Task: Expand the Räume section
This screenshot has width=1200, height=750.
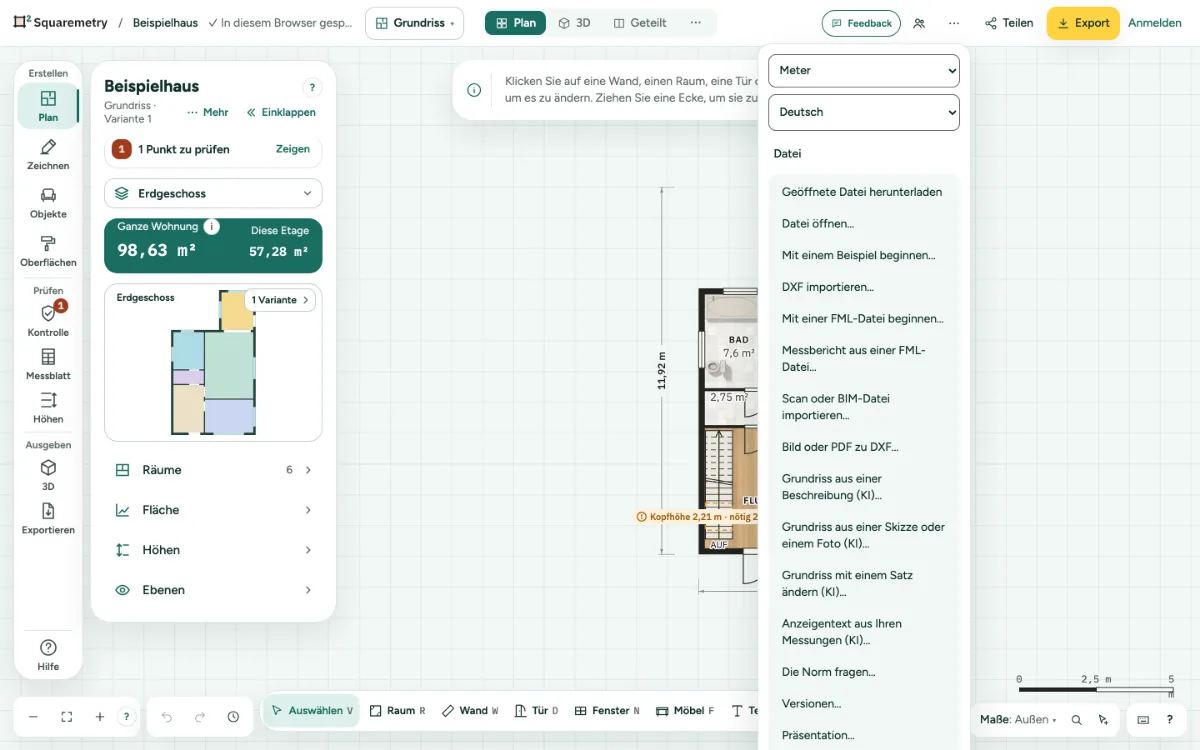Action: [213, 470]
